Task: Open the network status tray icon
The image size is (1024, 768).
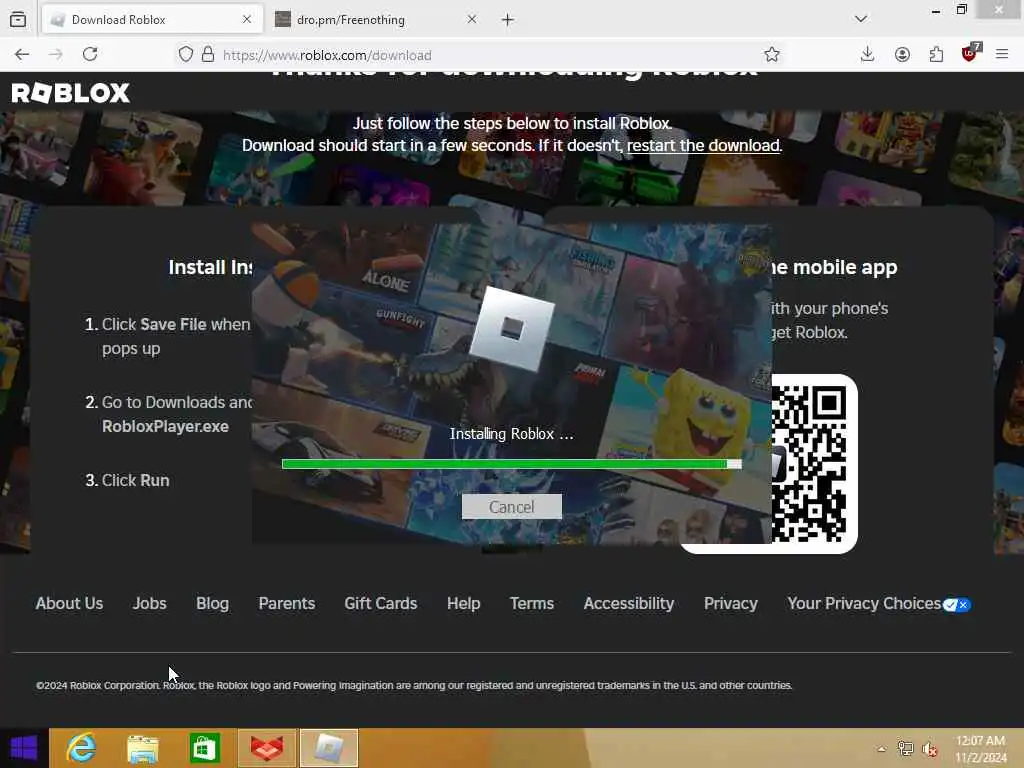Action: [905, 748]
